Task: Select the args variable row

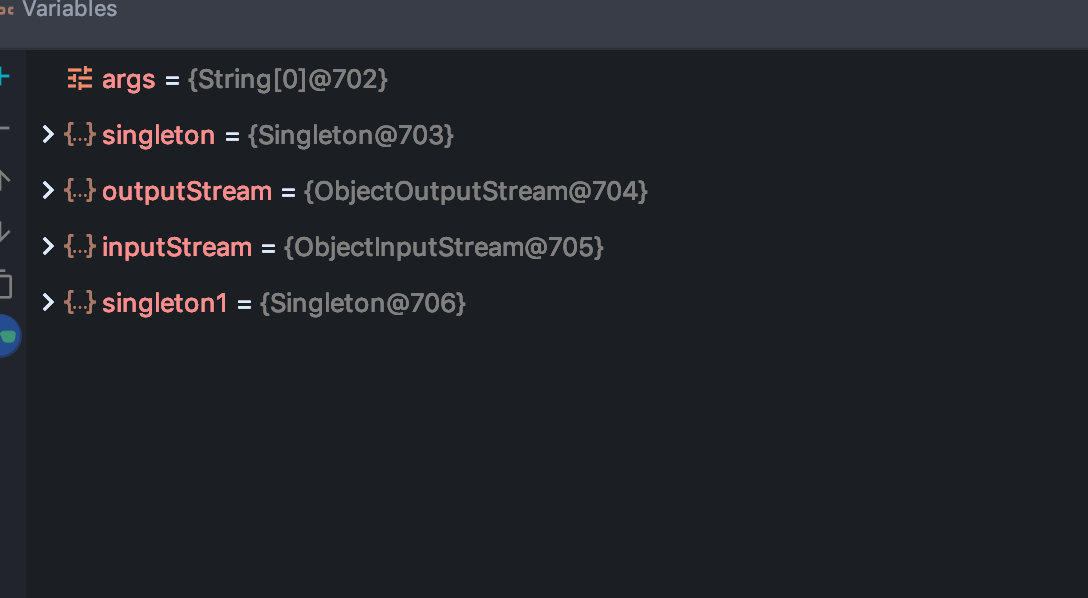Action: 557,79
